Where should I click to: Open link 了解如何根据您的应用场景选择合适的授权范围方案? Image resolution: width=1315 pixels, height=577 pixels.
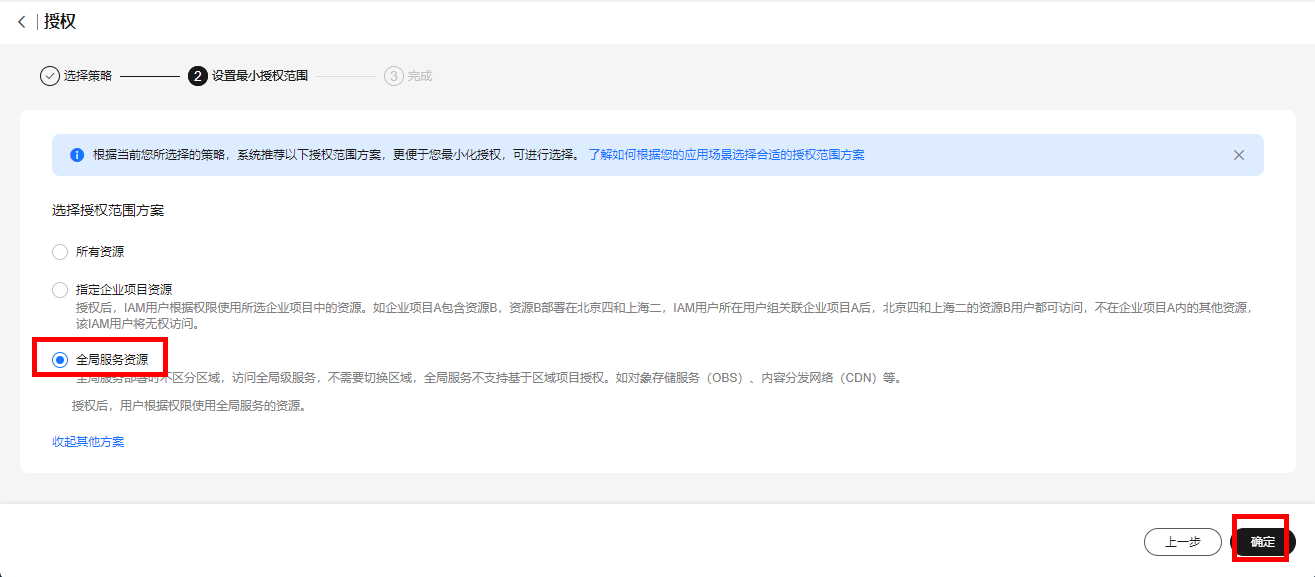point(726,155)
